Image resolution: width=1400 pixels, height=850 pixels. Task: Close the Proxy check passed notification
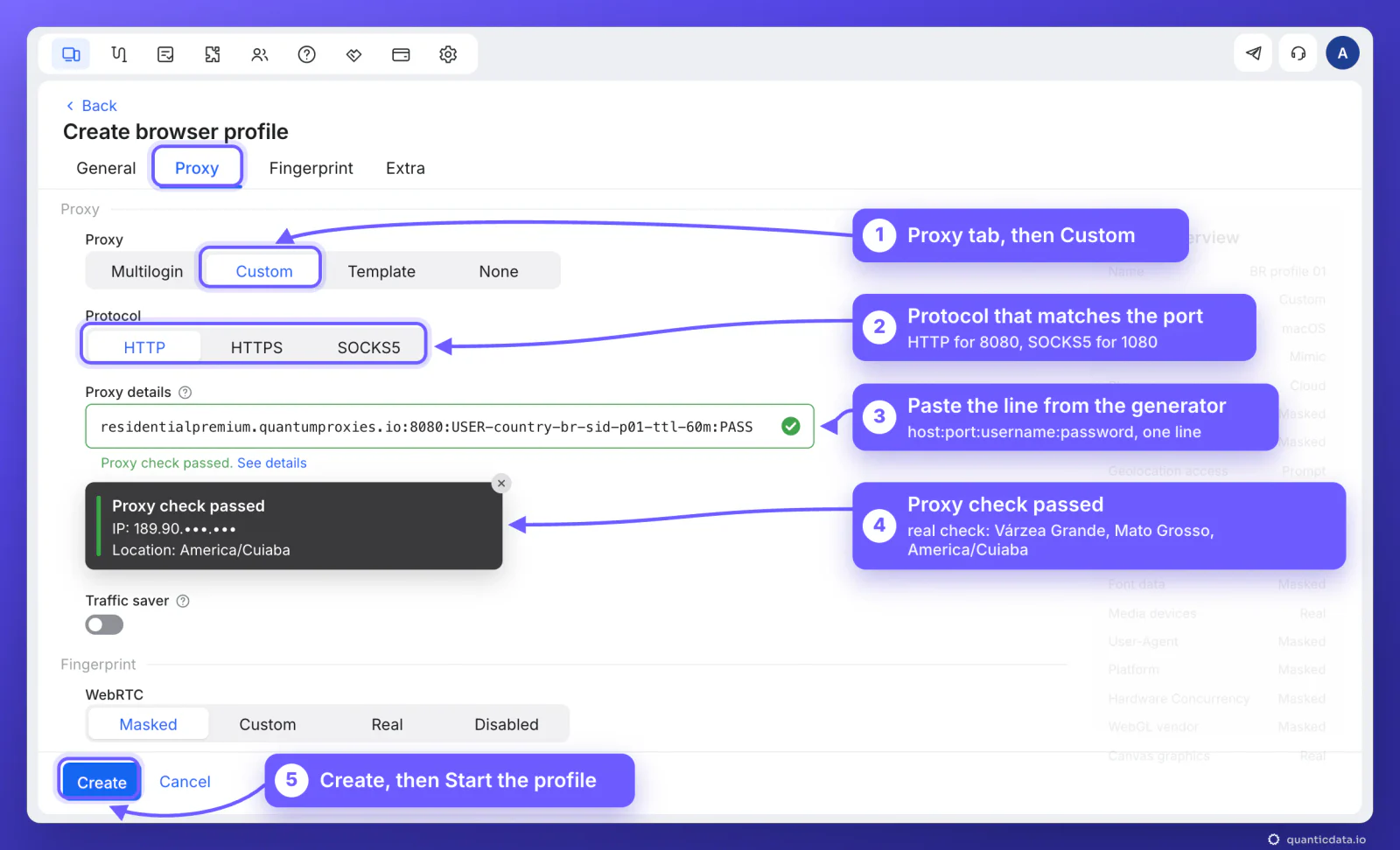pyautogui.click(x=501, y=484)
